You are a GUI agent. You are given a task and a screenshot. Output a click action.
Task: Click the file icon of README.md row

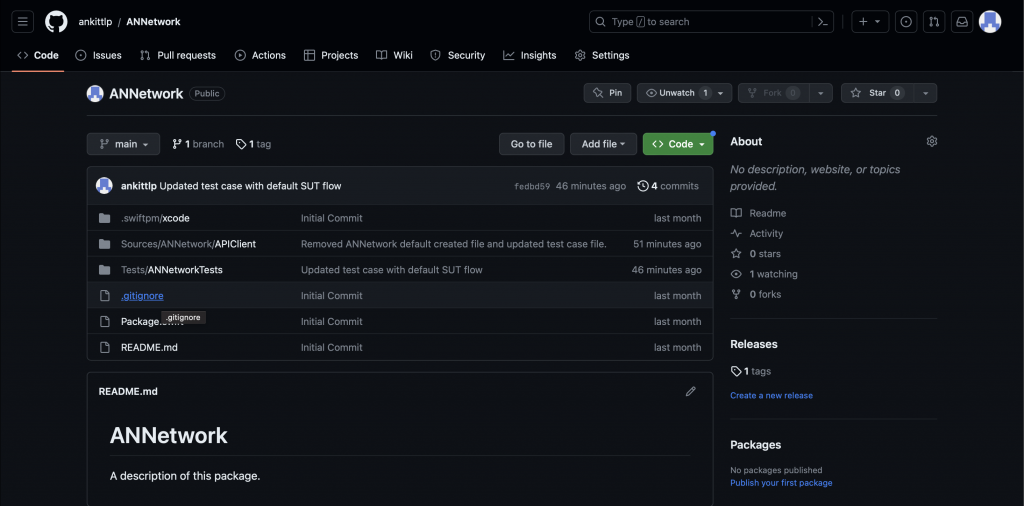[x=104, y=347]
